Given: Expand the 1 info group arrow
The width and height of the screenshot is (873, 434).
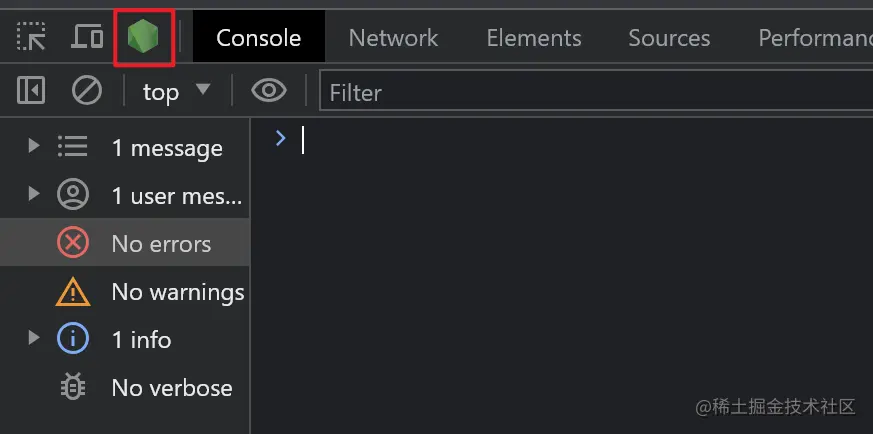Looking at the screenshot, I should [34, 339].
